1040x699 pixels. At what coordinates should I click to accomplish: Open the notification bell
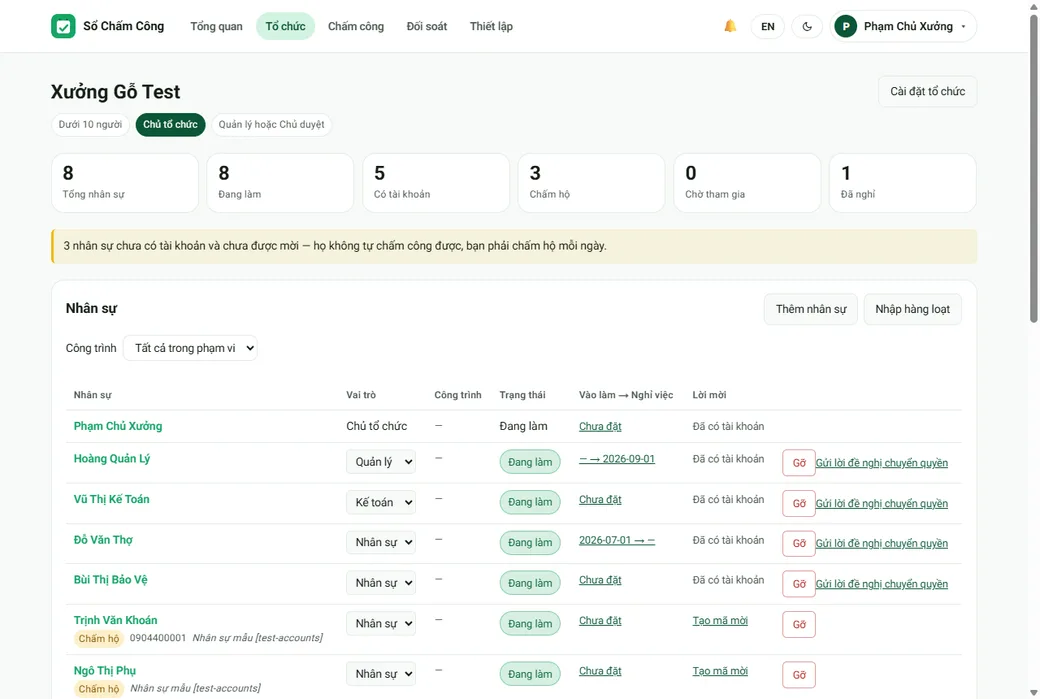pos(730,27)
